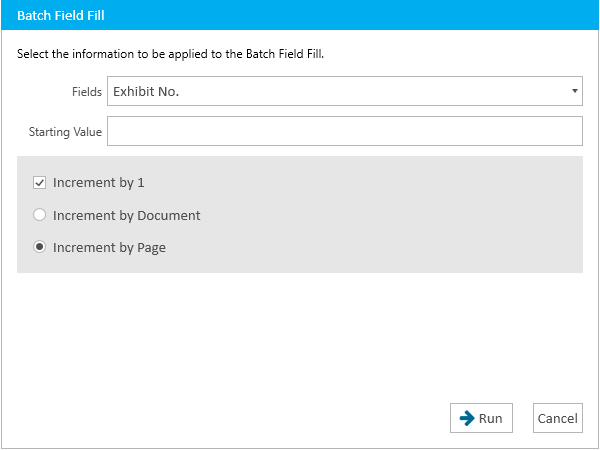600x450 pixels.
Task: Click the Increment by Document label text
Action: 127,215
